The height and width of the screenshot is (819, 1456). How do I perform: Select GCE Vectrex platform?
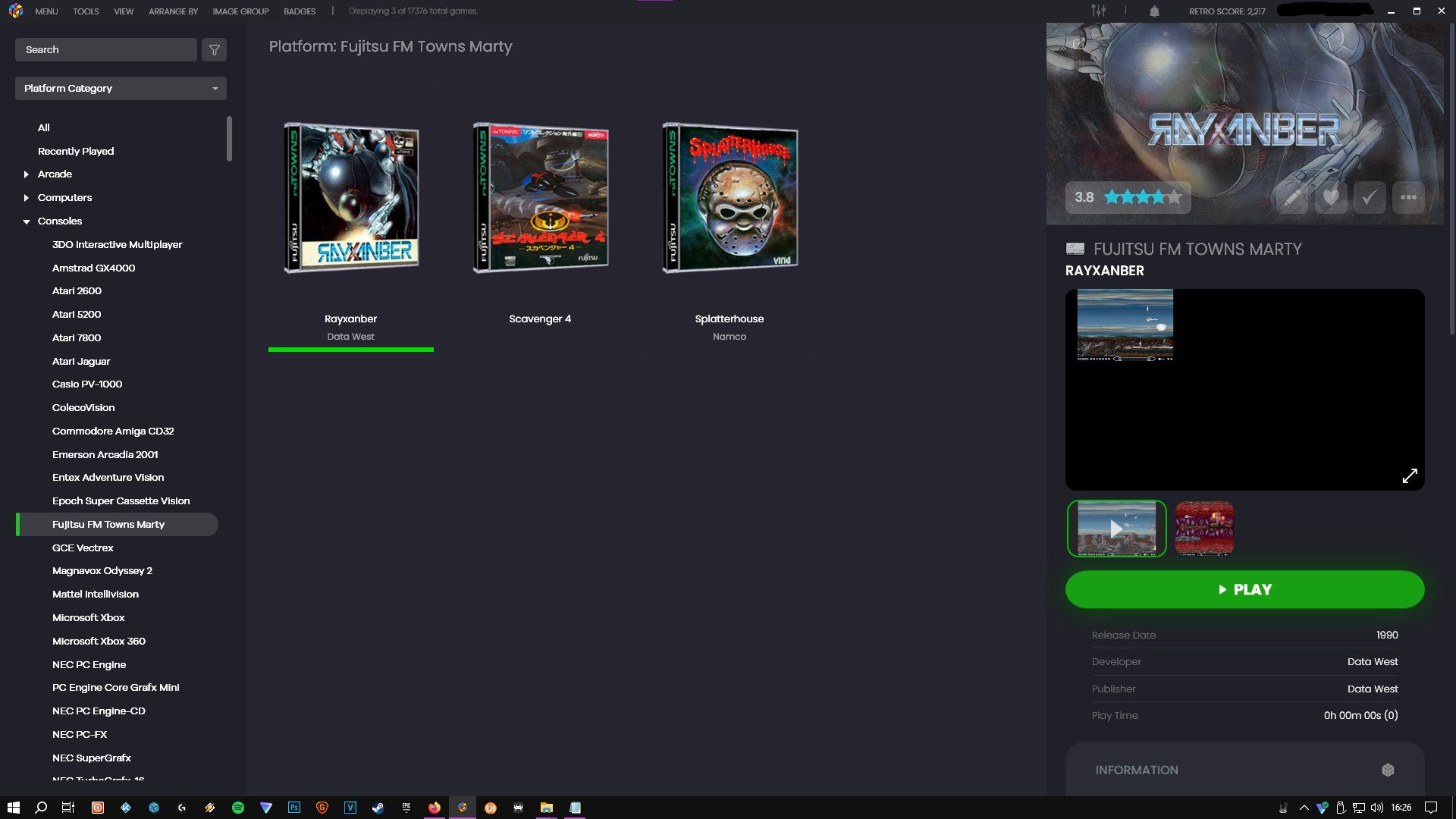[83, 548]
